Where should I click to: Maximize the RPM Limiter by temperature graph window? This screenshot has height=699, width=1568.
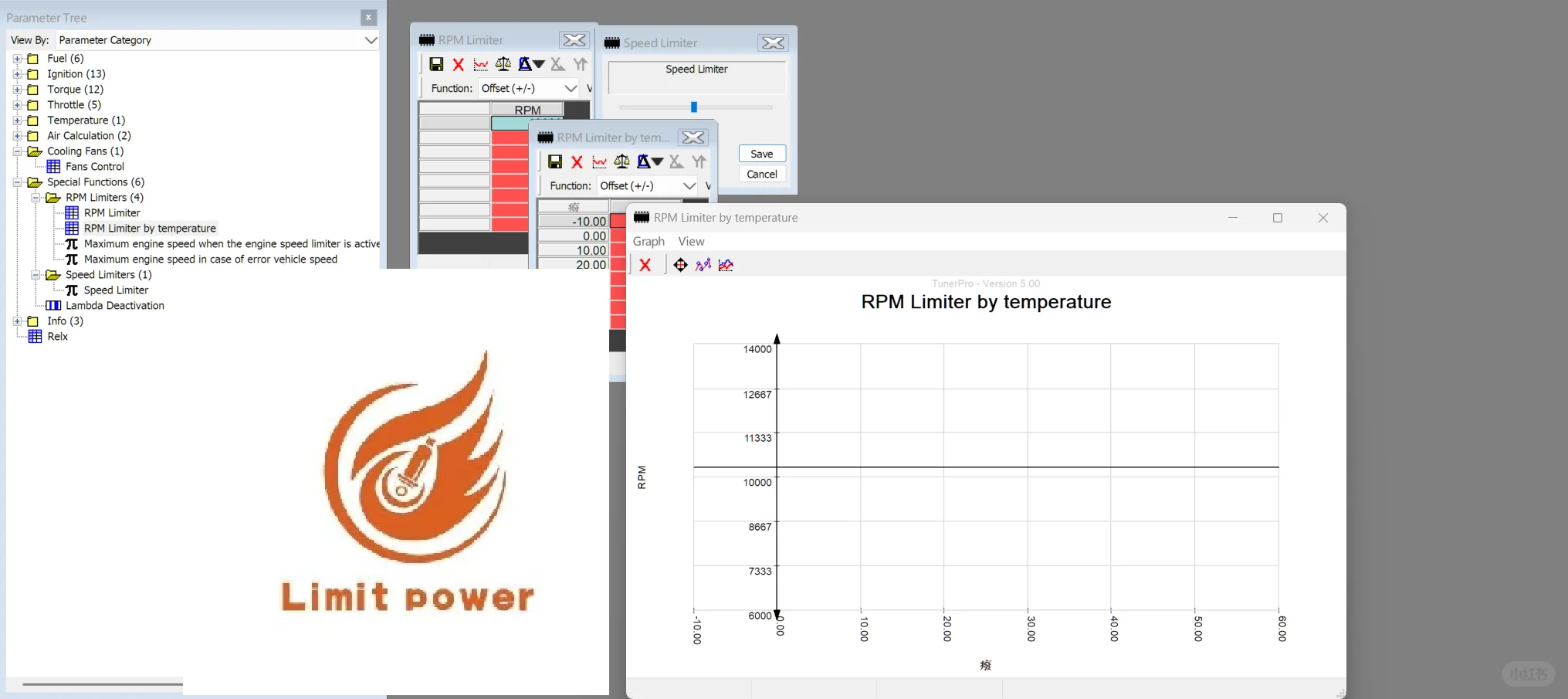tap(1278, 218)
